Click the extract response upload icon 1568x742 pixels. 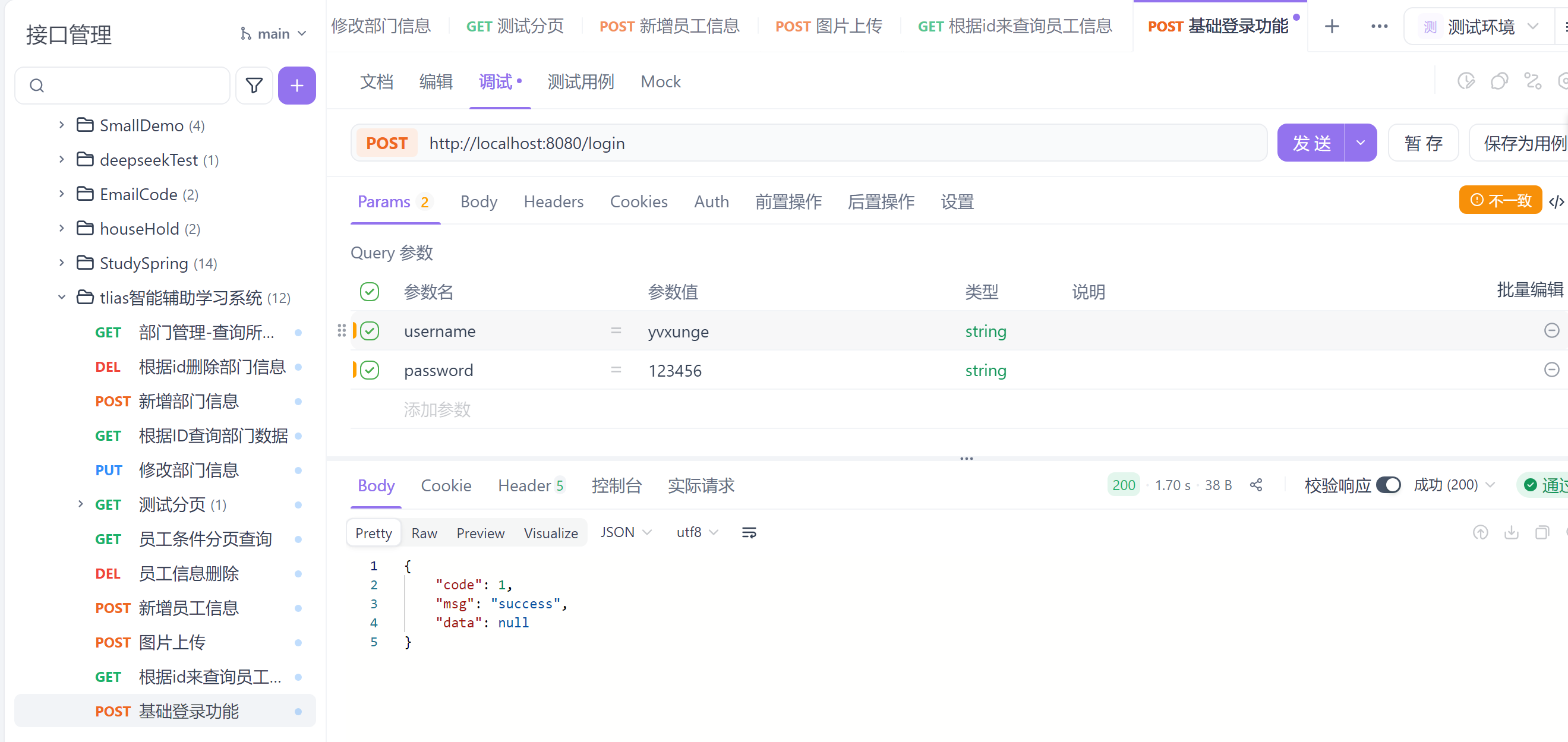(x=1479, y=533)
